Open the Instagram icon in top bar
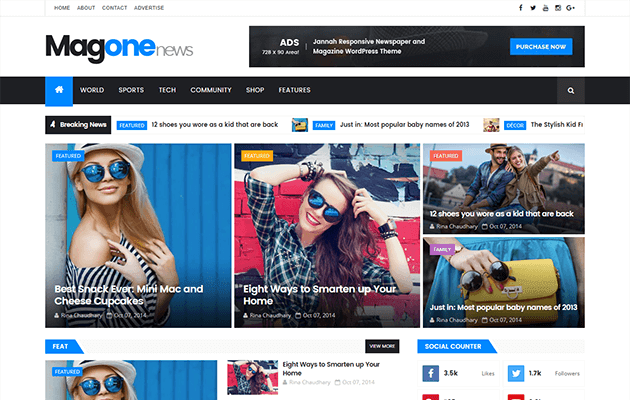The image size is (630, 400). coord(558,8)
